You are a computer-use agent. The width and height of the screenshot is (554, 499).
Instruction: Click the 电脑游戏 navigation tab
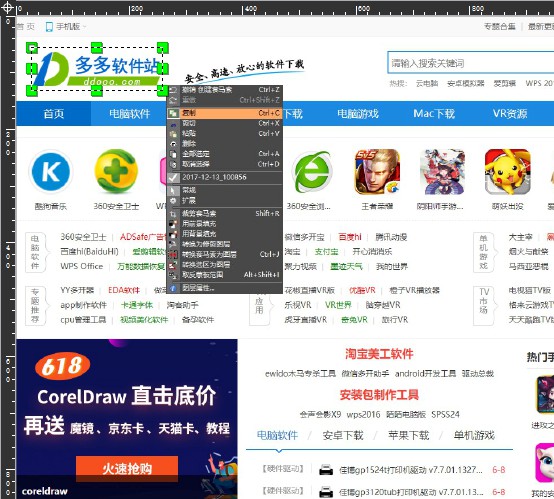pos(358,114)
